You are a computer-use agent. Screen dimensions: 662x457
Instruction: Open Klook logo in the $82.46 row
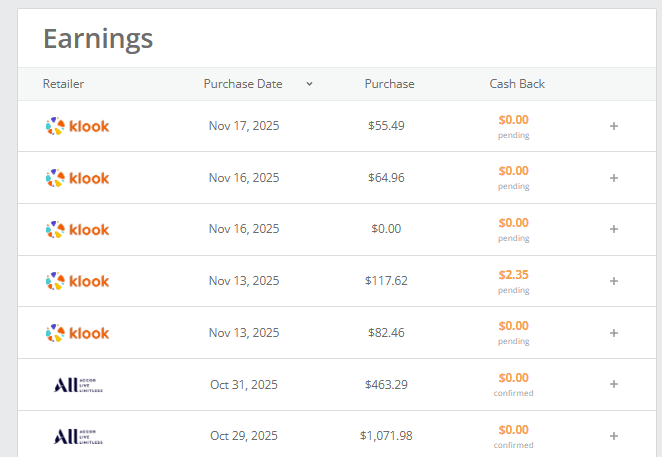(77, 333)
